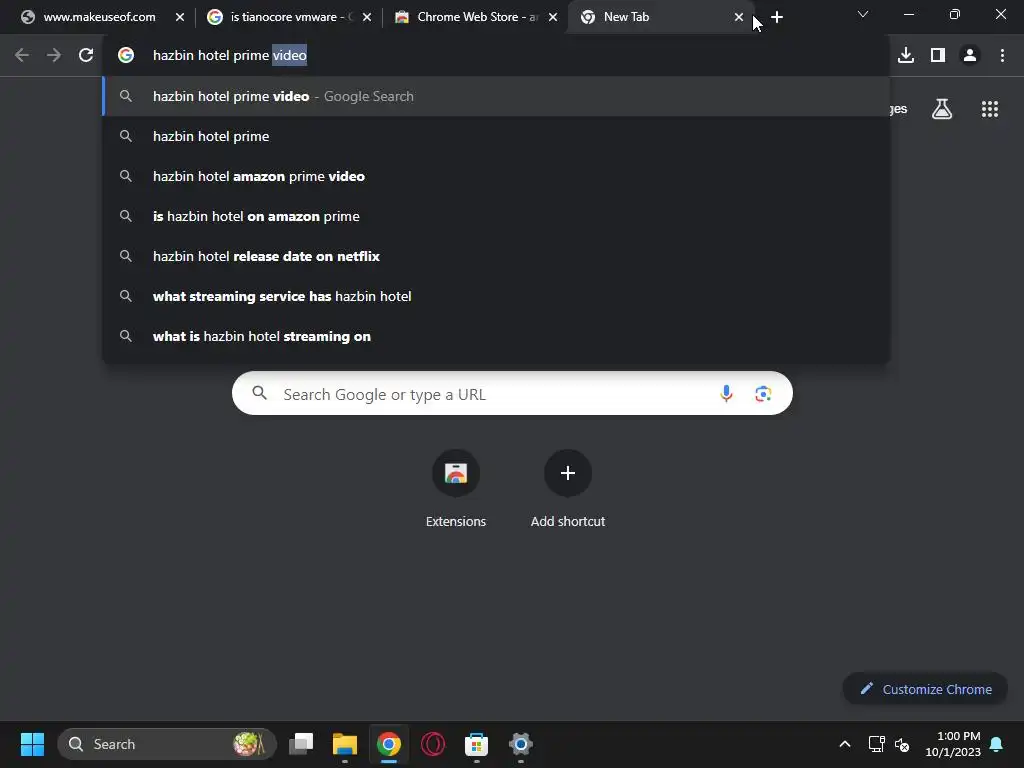This screenshot has height=768, width=1024.
Task: Open Customize Chrome button
Action: 925,689
